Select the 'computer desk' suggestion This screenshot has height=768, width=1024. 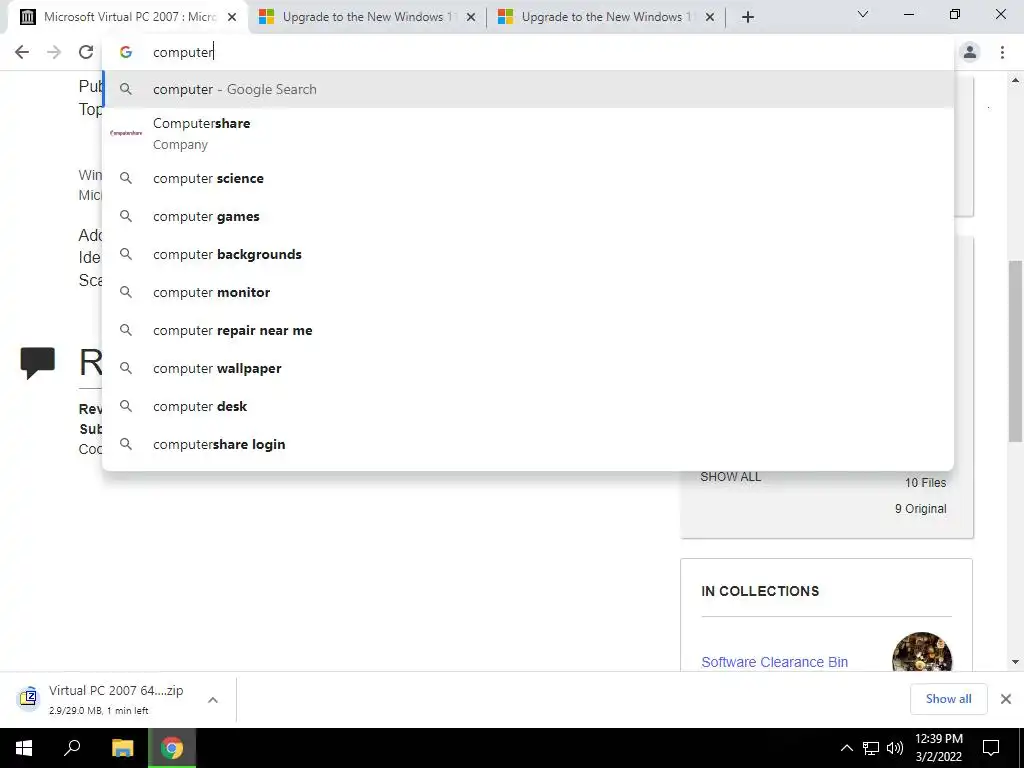(x=528, y=406)
